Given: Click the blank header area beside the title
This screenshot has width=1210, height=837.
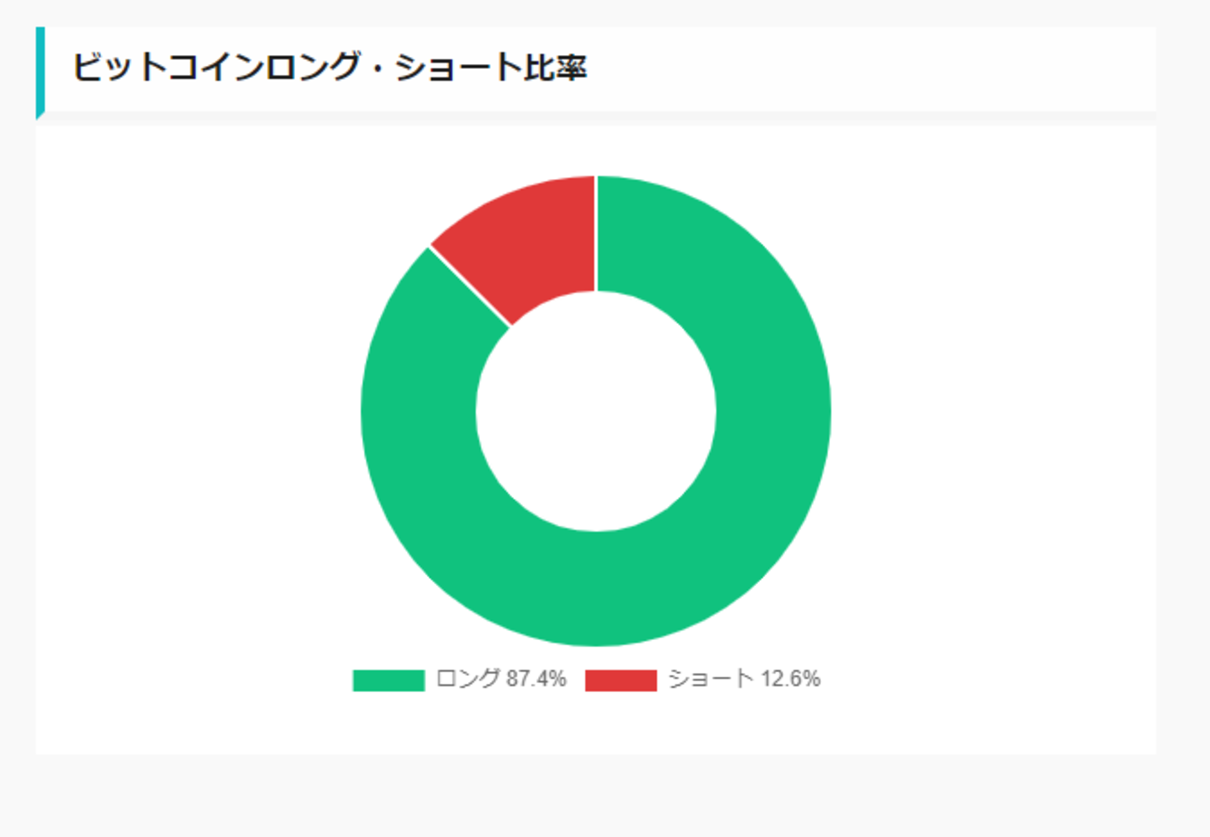Looking at the screenshot, I should [870, 68].
